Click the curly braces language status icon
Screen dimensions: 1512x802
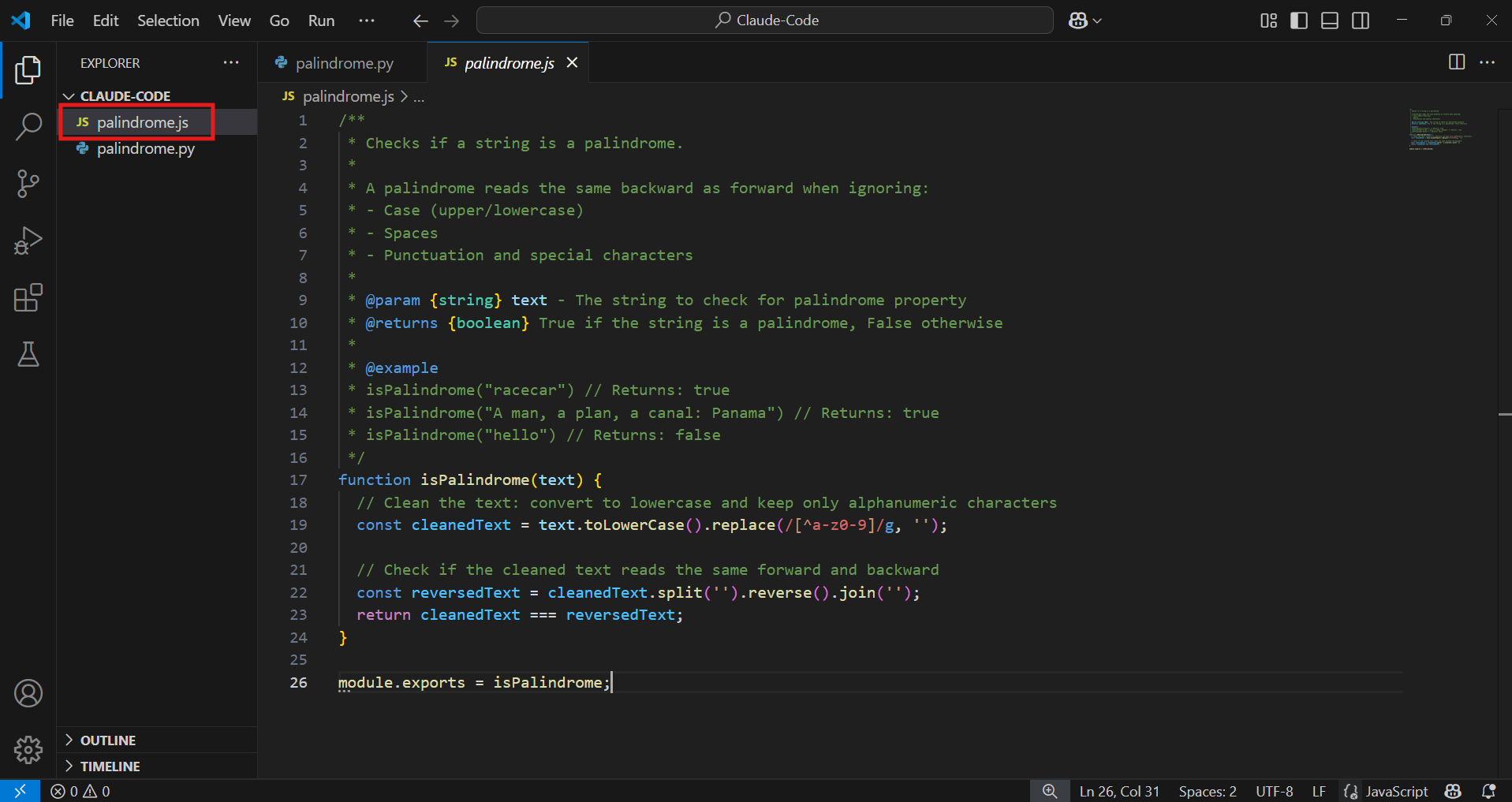click(x=1350, y=791)
